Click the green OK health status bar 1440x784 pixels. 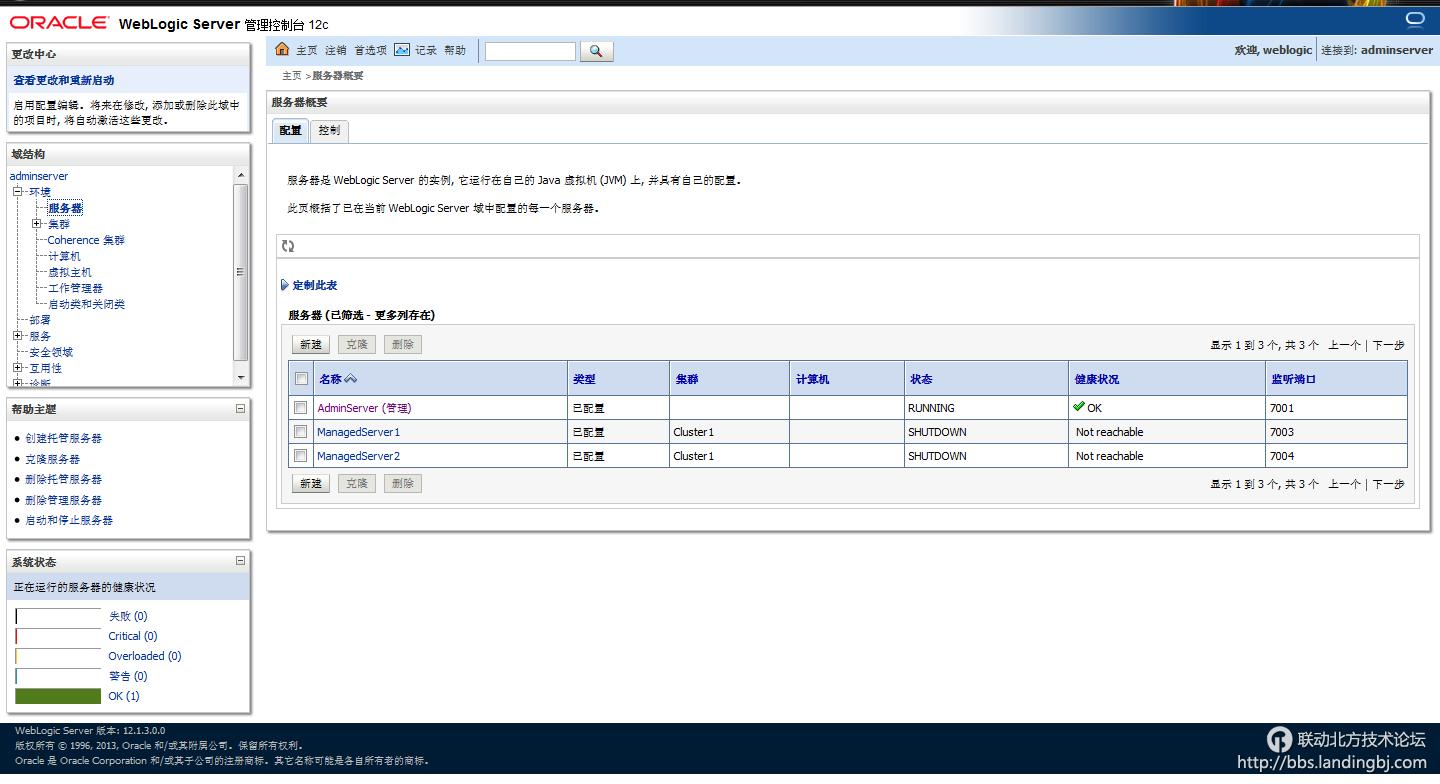(58, 696)
